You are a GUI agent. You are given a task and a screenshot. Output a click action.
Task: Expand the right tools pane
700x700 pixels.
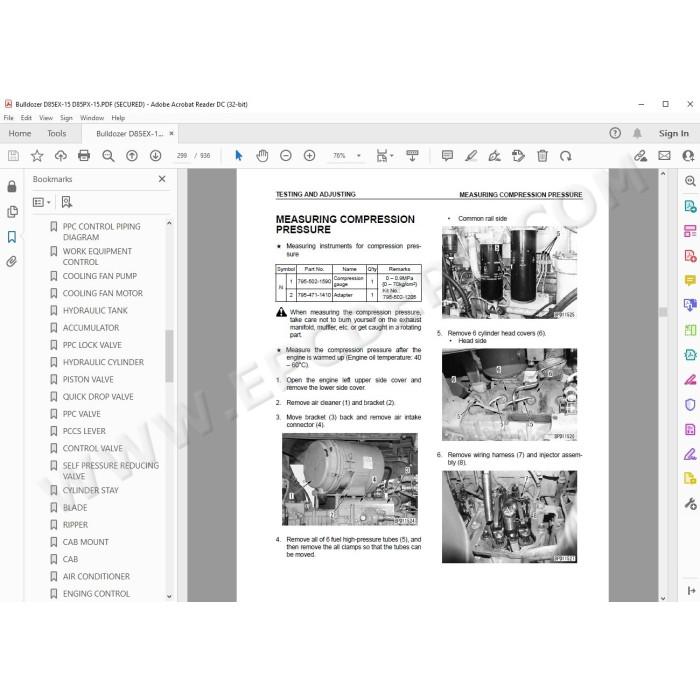coord(691,591)
